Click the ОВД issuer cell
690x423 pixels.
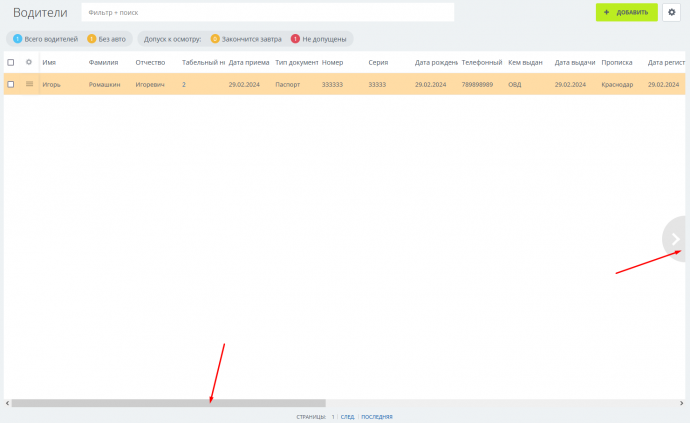pos(514,85)
